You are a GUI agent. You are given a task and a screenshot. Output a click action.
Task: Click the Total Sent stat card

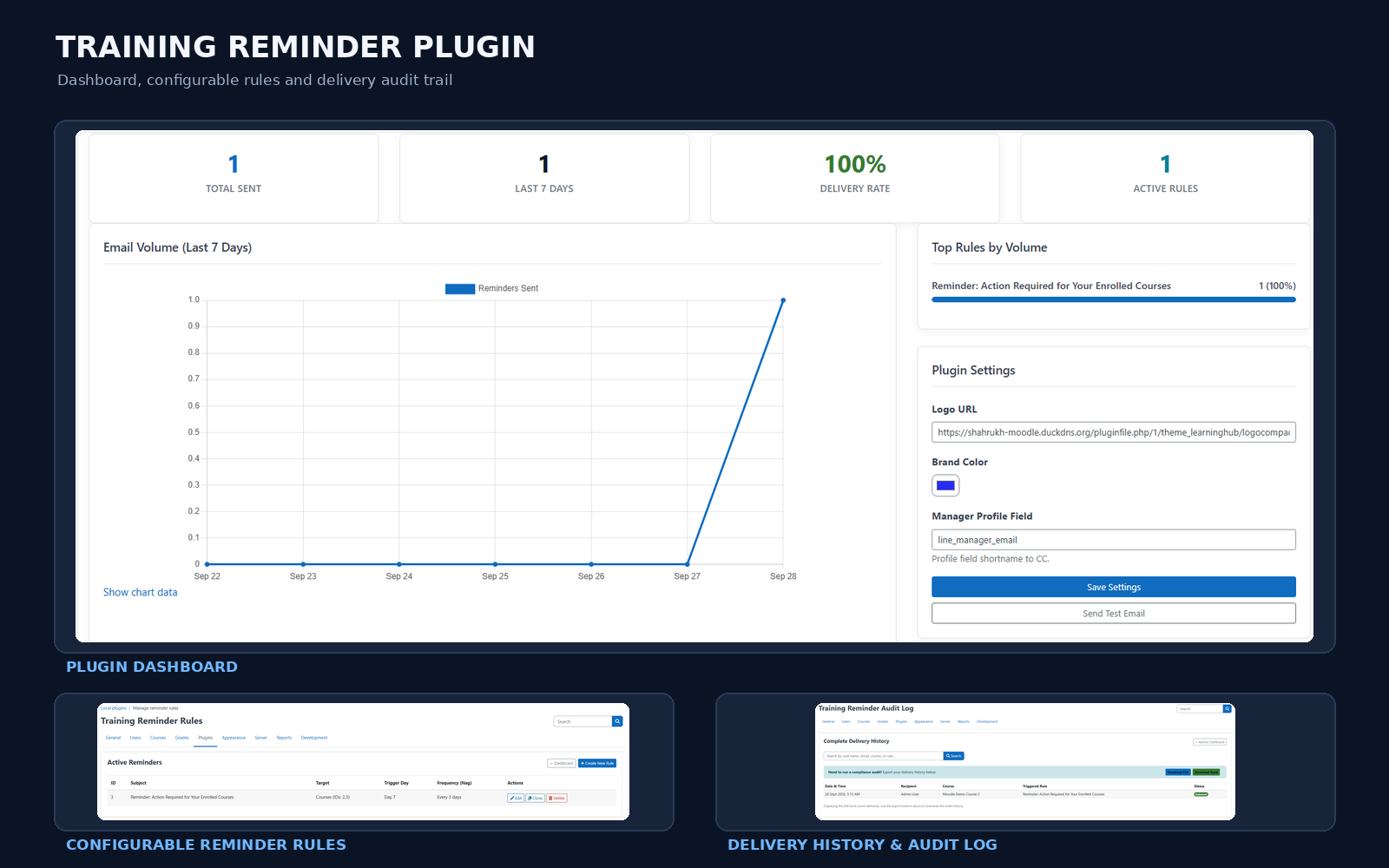pyautogui.click(x=234, y=178)
